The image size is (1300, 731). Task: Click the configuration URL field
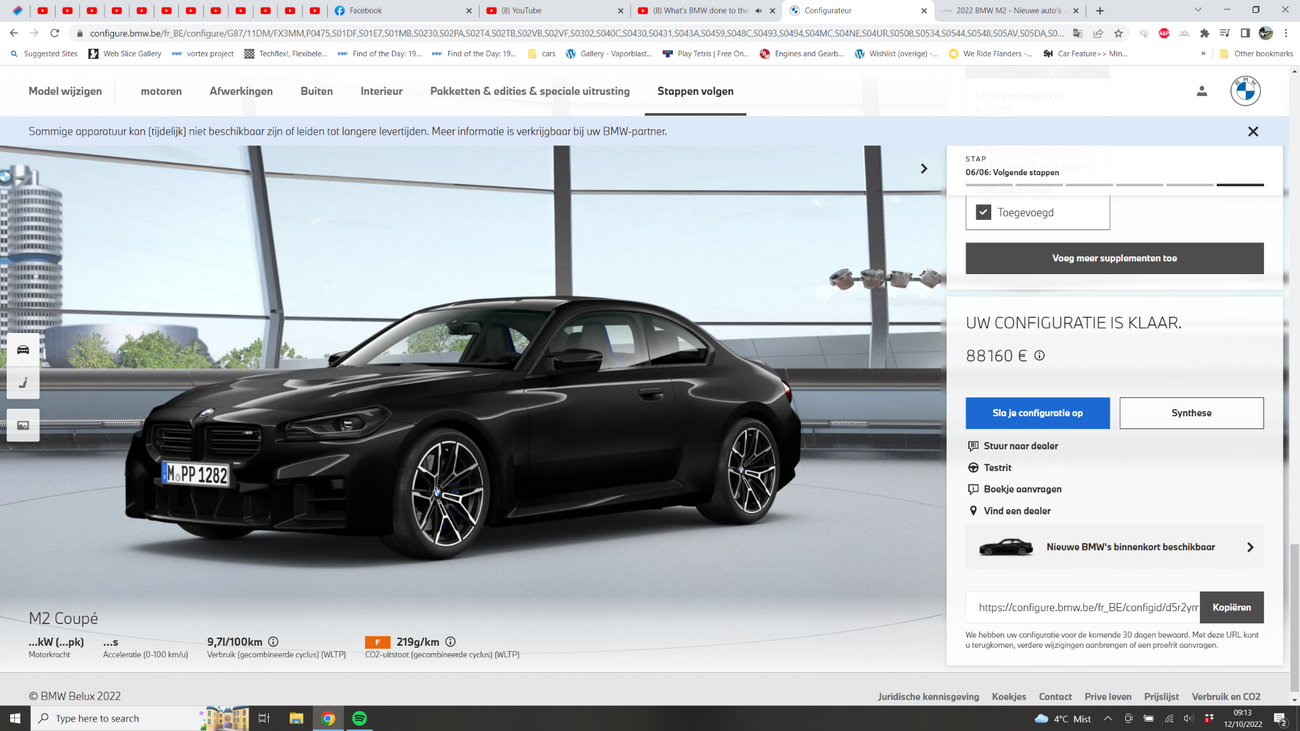click(1083, 607)
